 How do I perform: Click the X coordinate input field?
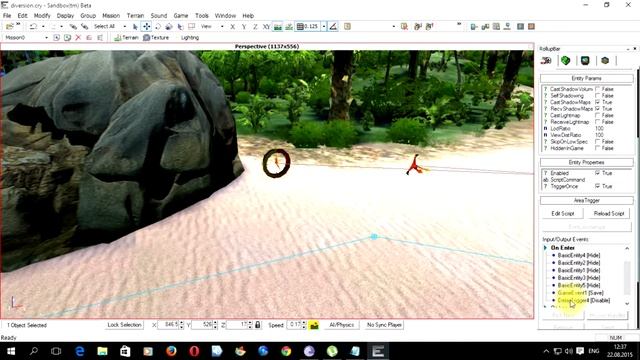click(169, 325)
